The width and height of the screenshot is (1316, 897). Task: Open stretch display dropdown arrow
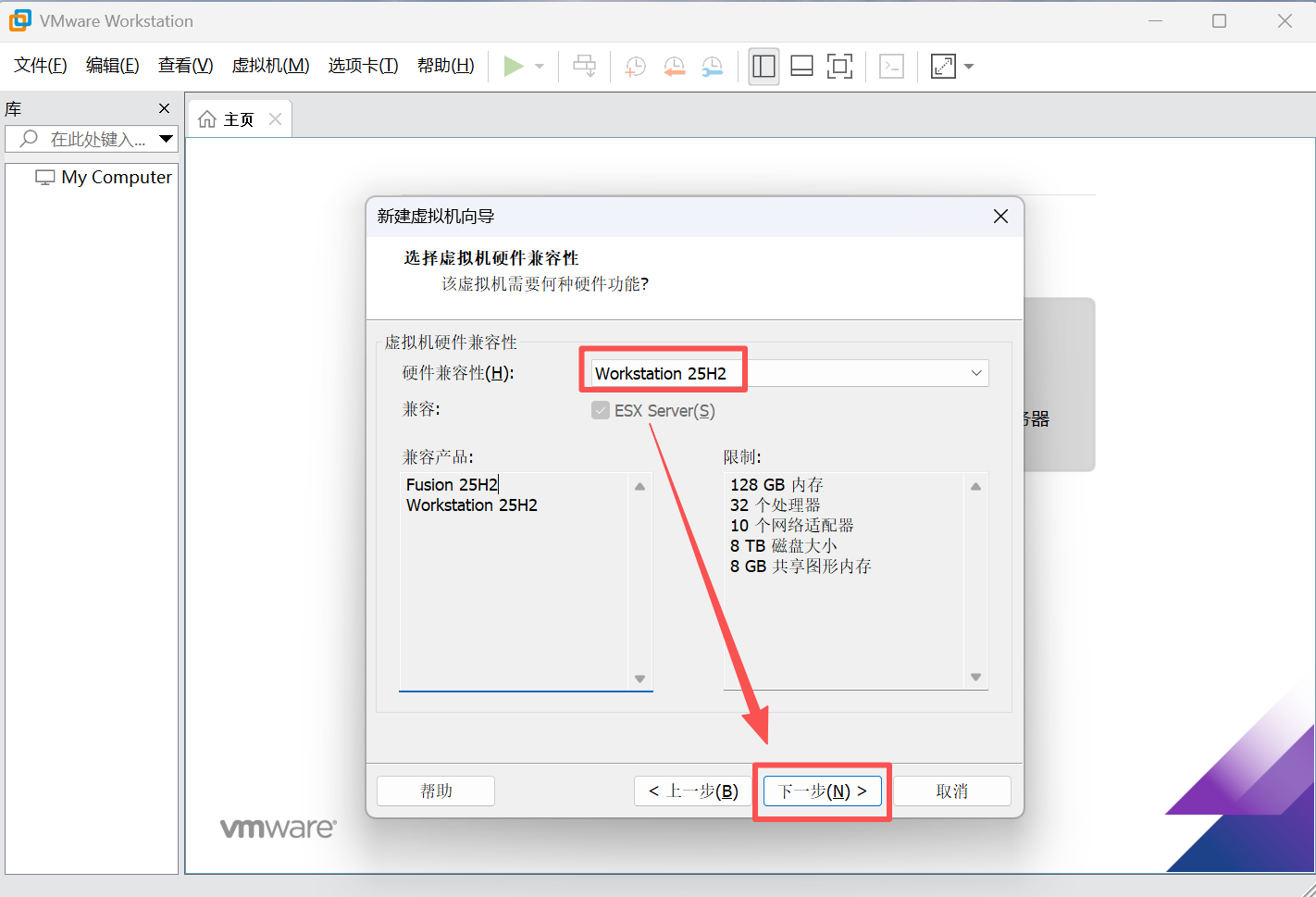pyautogui.click(x=969, y=67)
